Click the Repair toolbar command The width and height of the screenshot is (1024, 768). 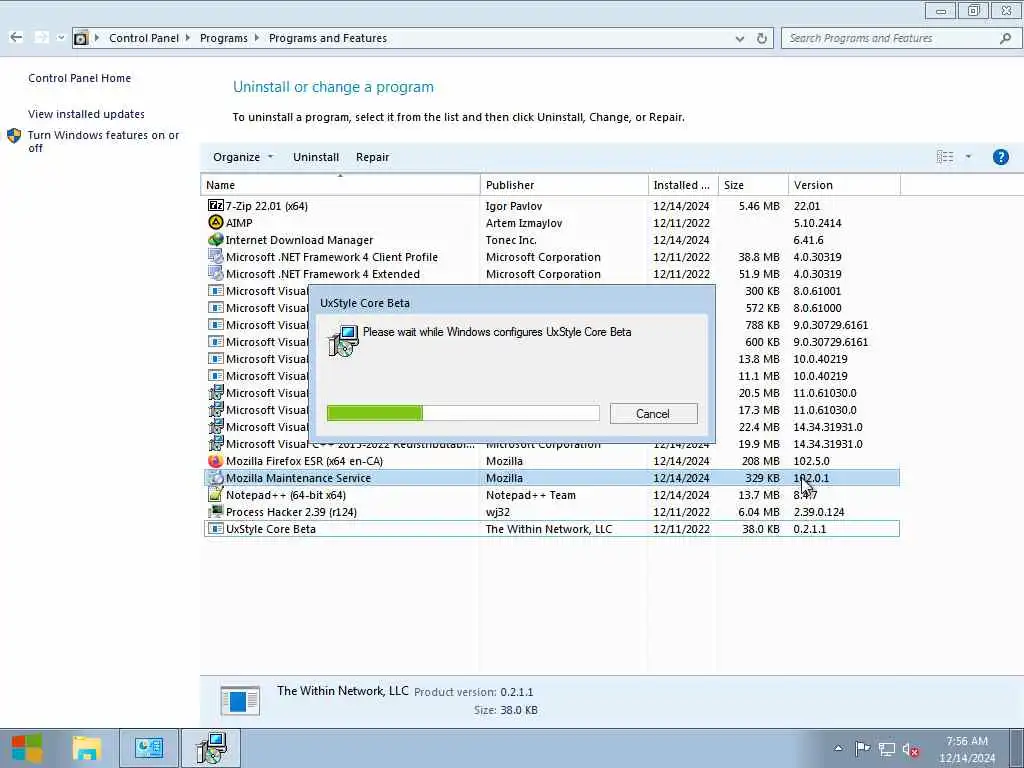pyautogui.click(x=373, y=157)
